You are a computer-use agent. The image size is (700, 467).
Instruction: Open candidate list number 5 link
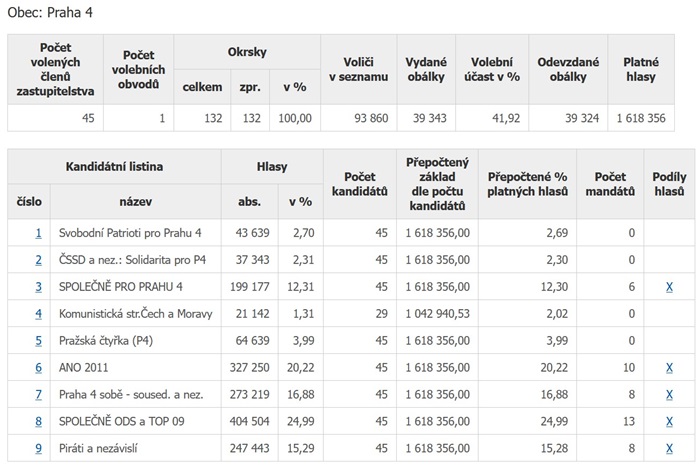38,341
